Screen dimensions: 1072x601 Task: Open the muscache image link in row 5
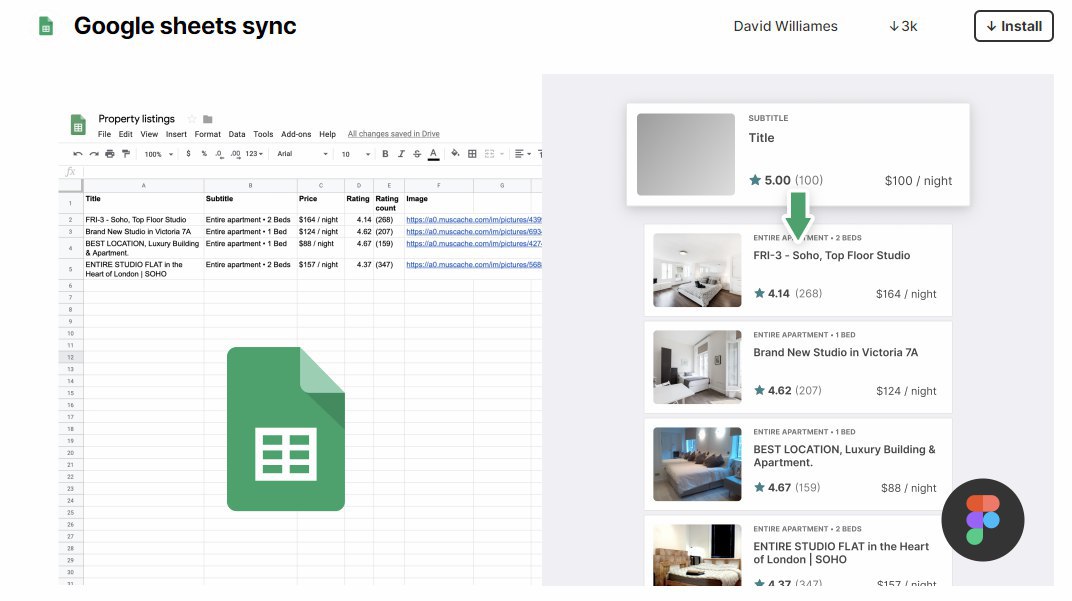click(474, 265)
